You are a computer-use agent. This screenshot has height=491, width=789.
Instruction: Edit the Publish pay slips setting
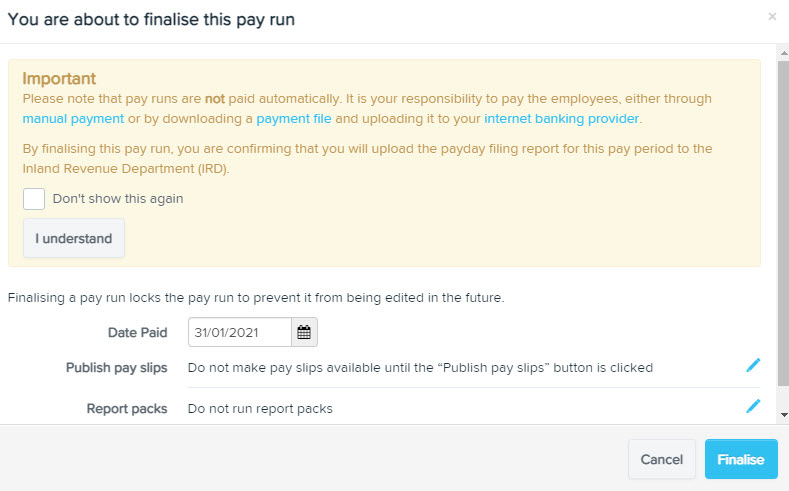[753, 365]
